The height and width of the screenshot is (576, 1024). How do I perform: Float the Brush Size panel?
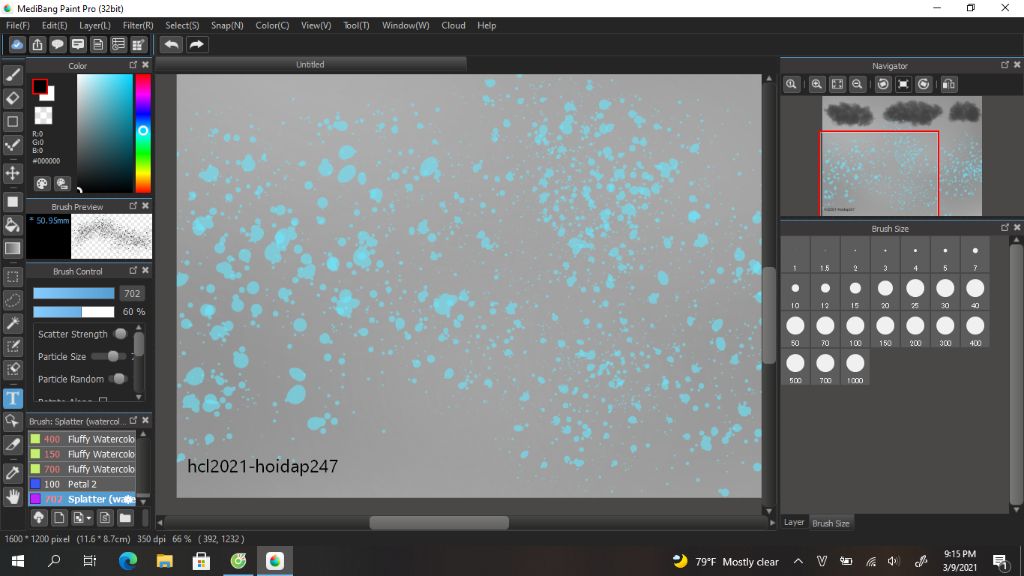click(1004, 228)
